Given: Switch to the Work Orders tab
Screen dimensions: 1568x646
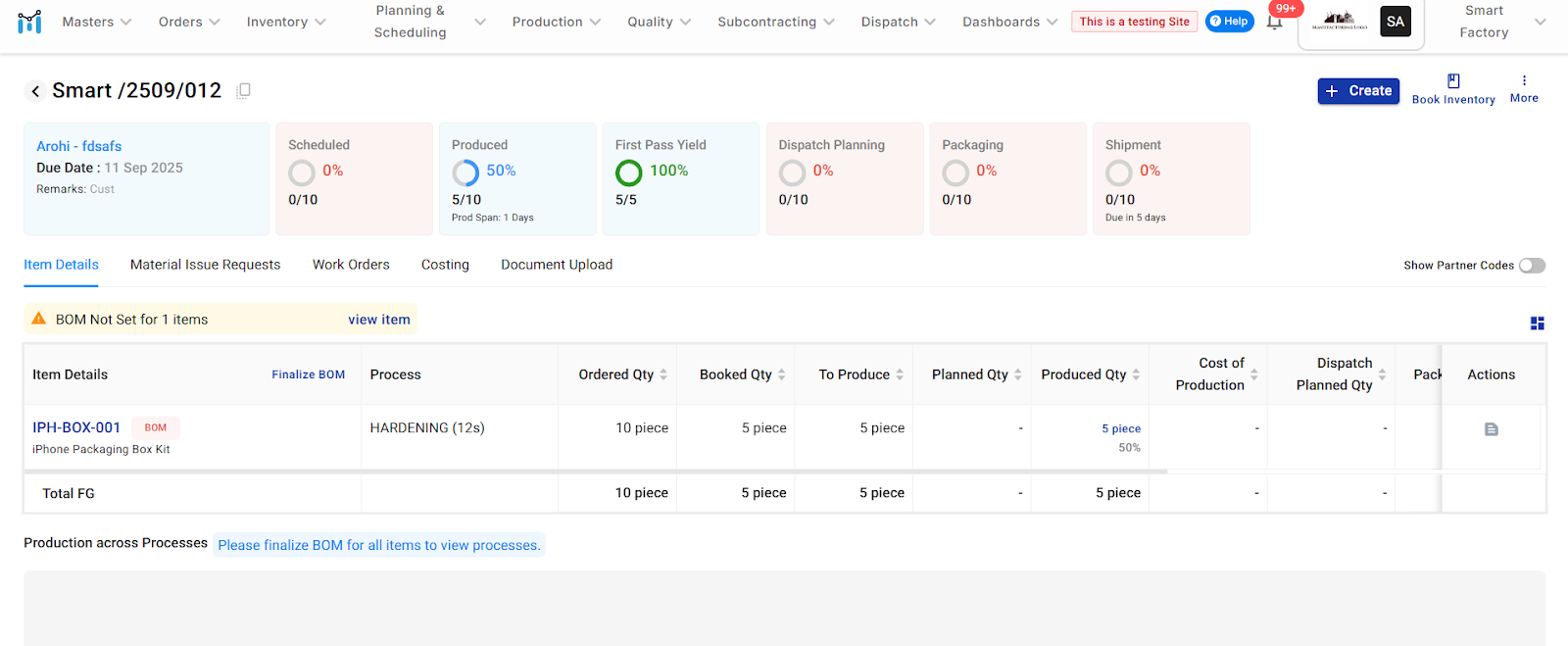Looking at the screenshot, I should [351, 265].
